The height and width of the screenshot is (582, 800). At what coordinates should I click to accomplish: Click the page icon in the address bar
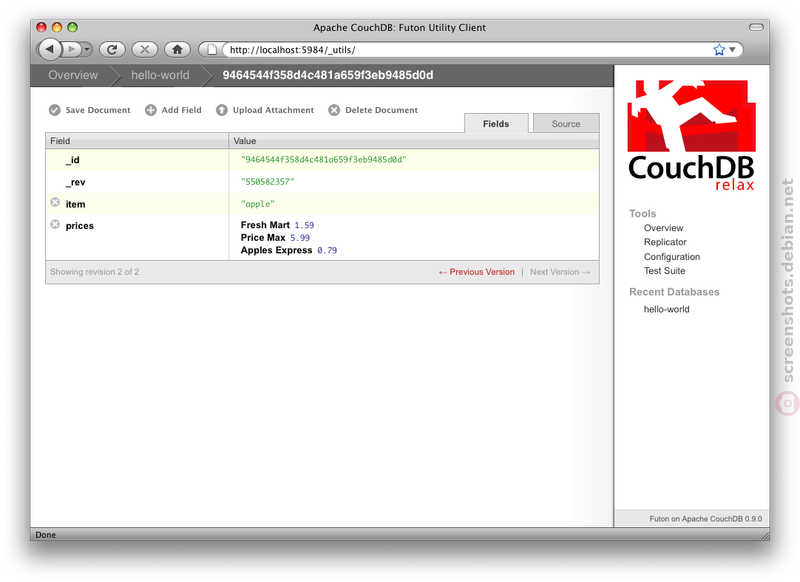212,49
